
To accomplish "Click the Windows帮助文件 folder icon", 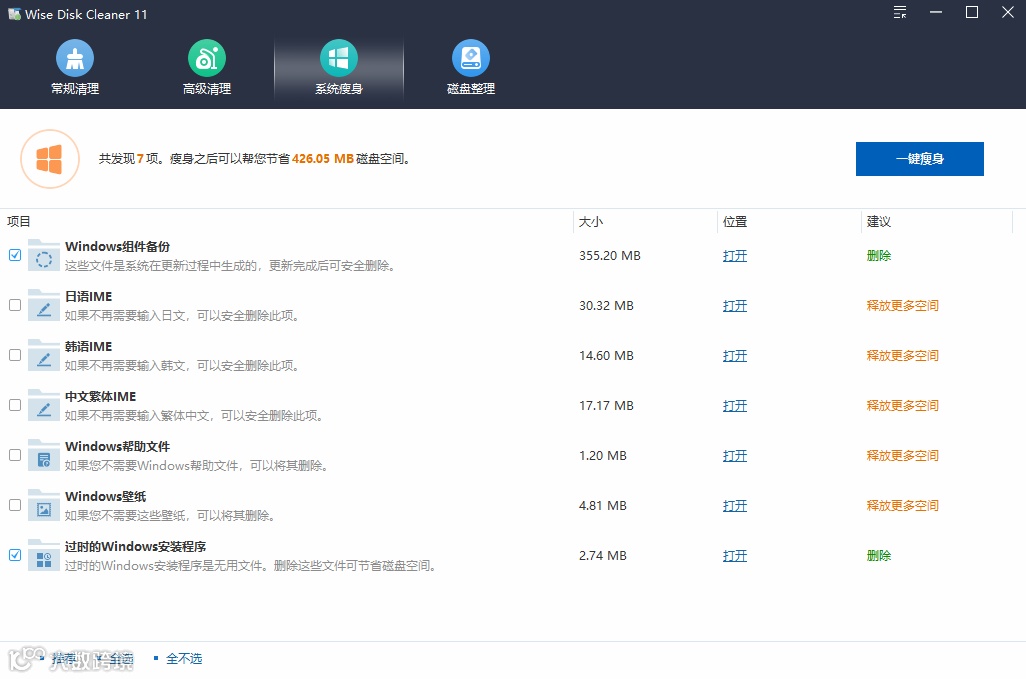I will 44,455.
